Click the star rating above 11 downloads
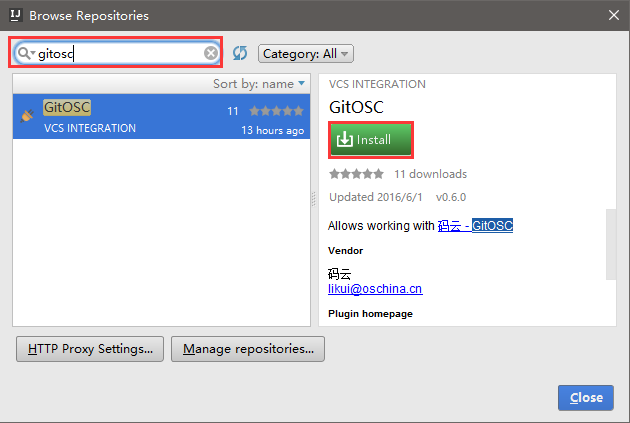630x423 pixels. pos(356,174)
